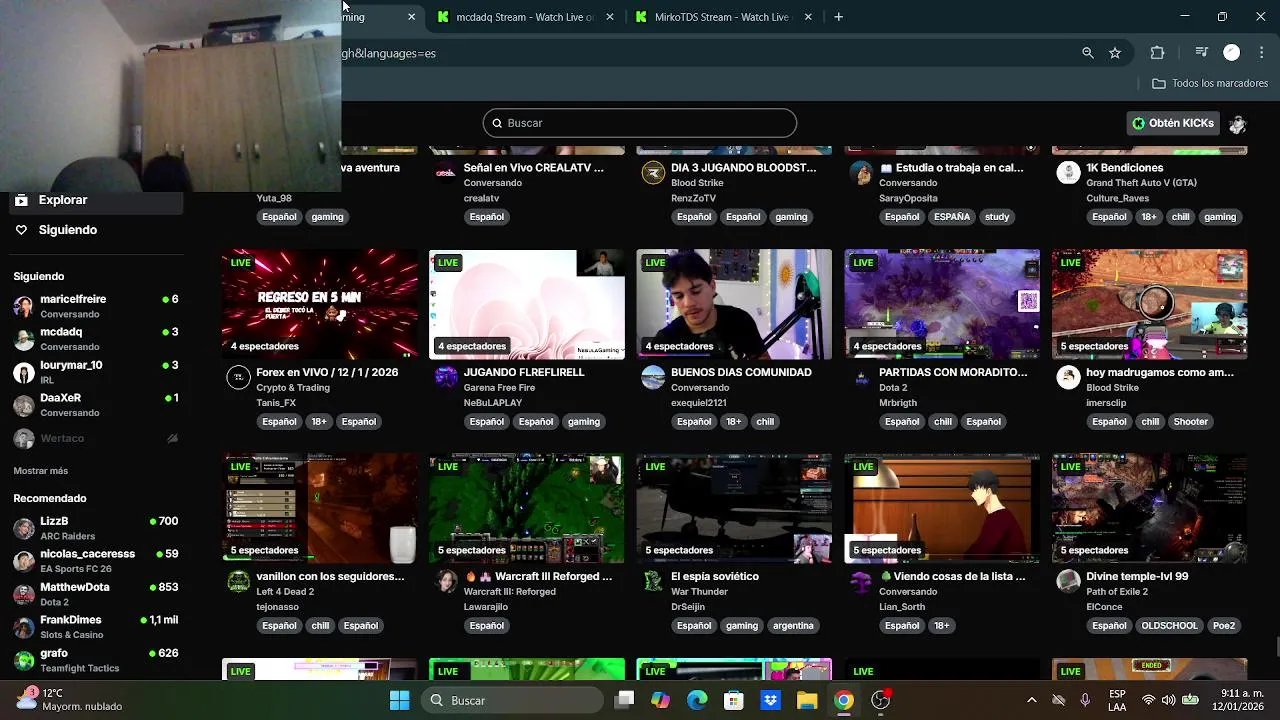Open the browser extensions puzzle icon
The width and height of the screenshot is (1280, 720).
pos(1157,53)
